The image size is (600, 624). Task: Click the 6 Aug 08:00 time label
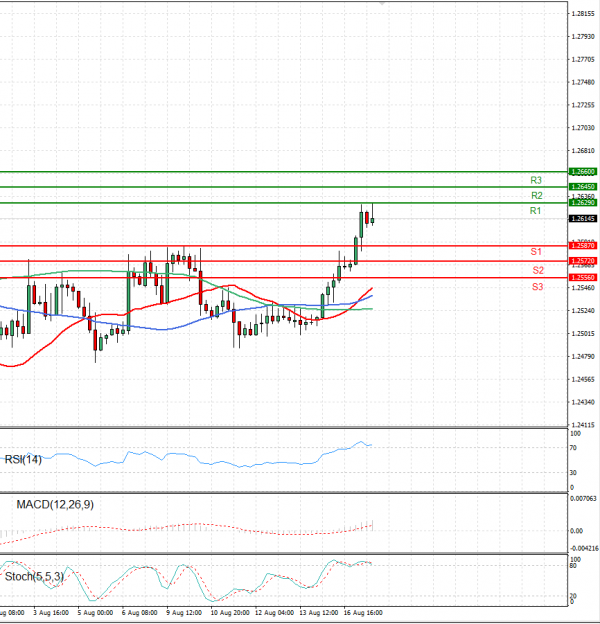click(140, 612)
